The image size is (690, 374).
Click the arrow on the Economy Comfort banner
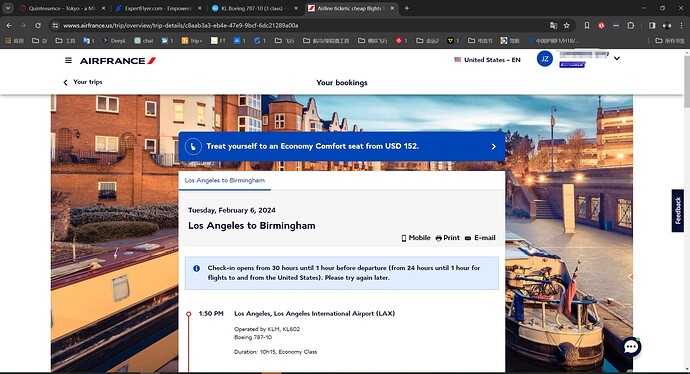pos(493,147)
